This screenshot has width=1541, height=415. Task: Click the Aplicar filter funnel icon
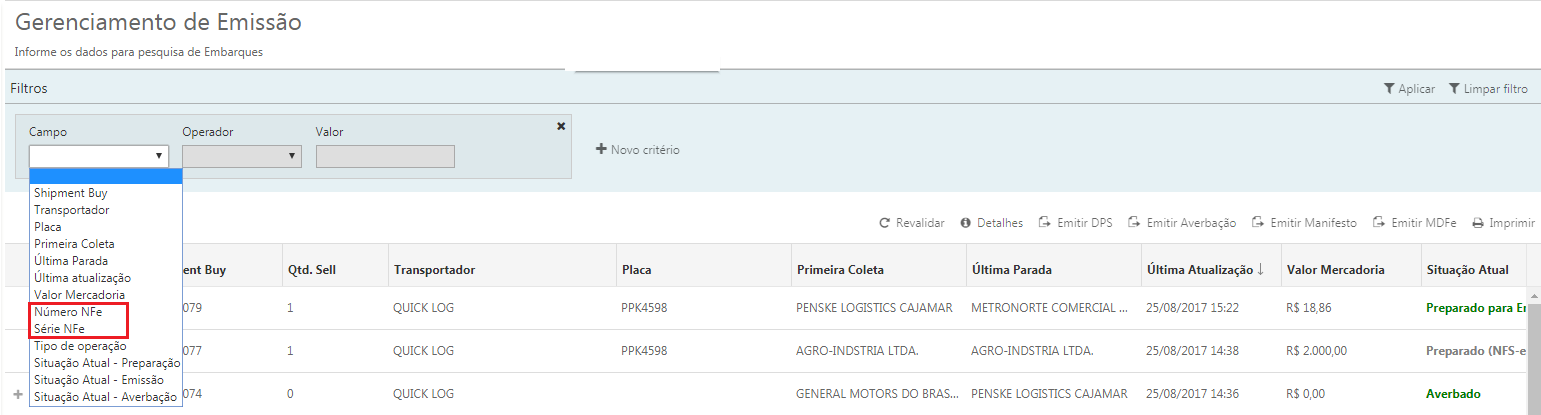point(1389,89)
